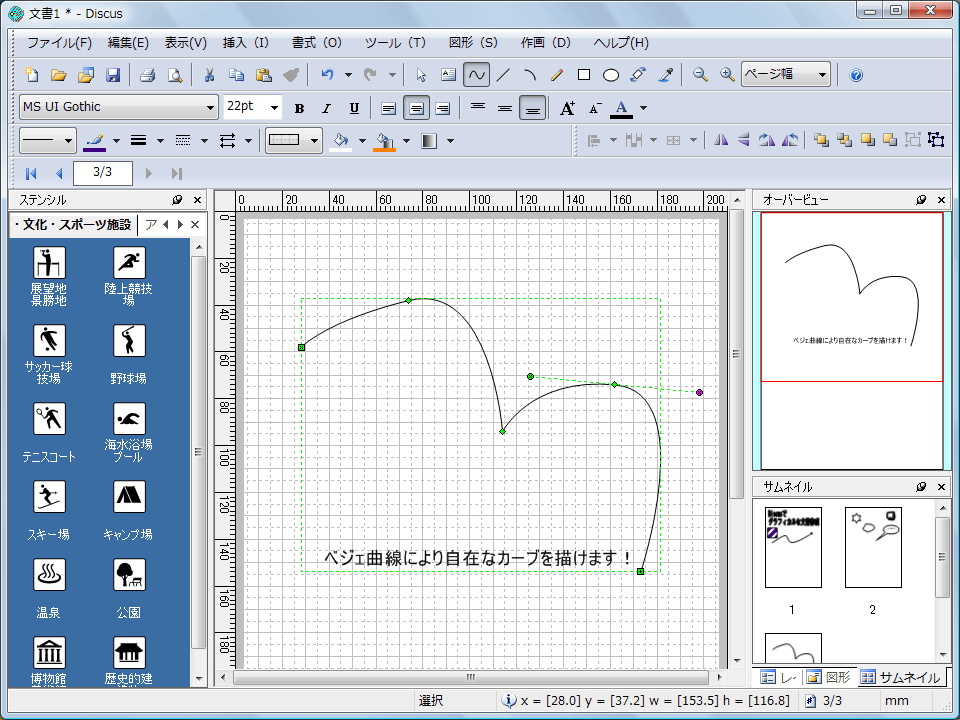
Task: Open help question mark icon
Action: click(x=856, y=75)
